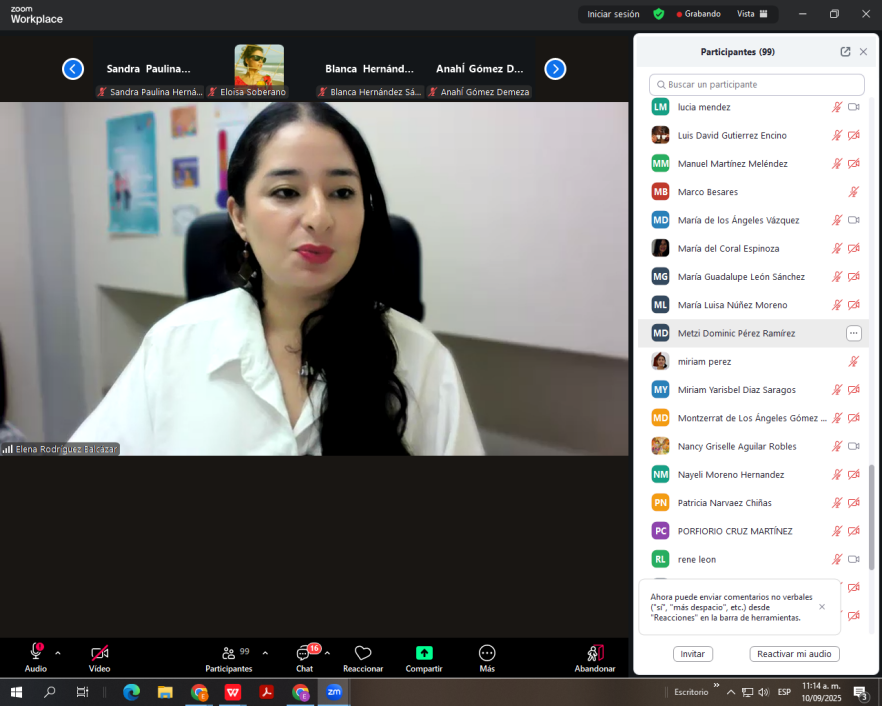Image resolution: width=882 pixels, height=706 pixels.
Task: Toggle microphone with the Audio button
Action: [x=36, y=654]
